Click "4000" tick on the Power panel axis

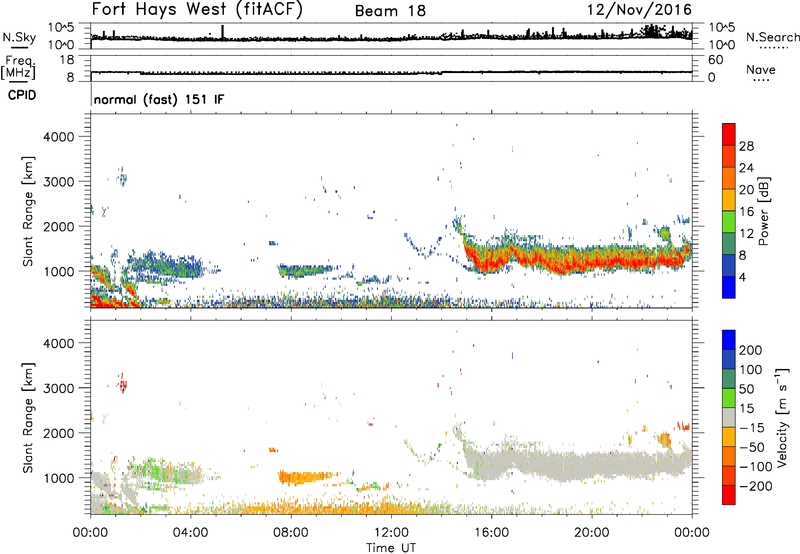(59, 137)
